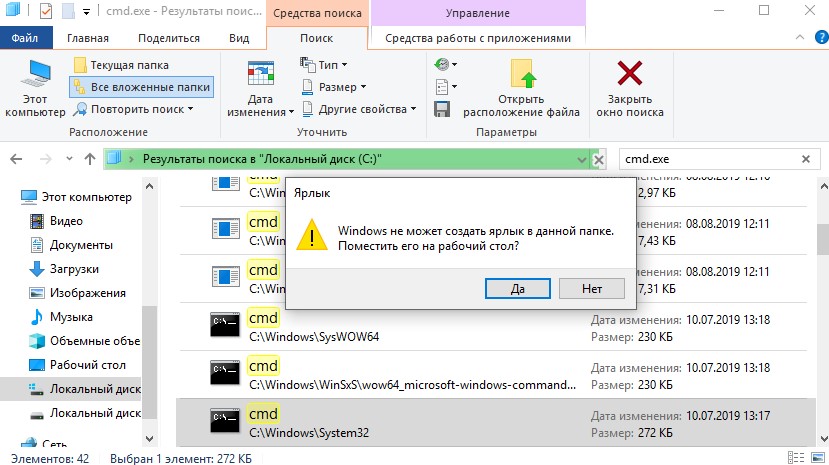
Task: Open Quick Access Toolbar customize dropdown
Action: pos(86,11)
